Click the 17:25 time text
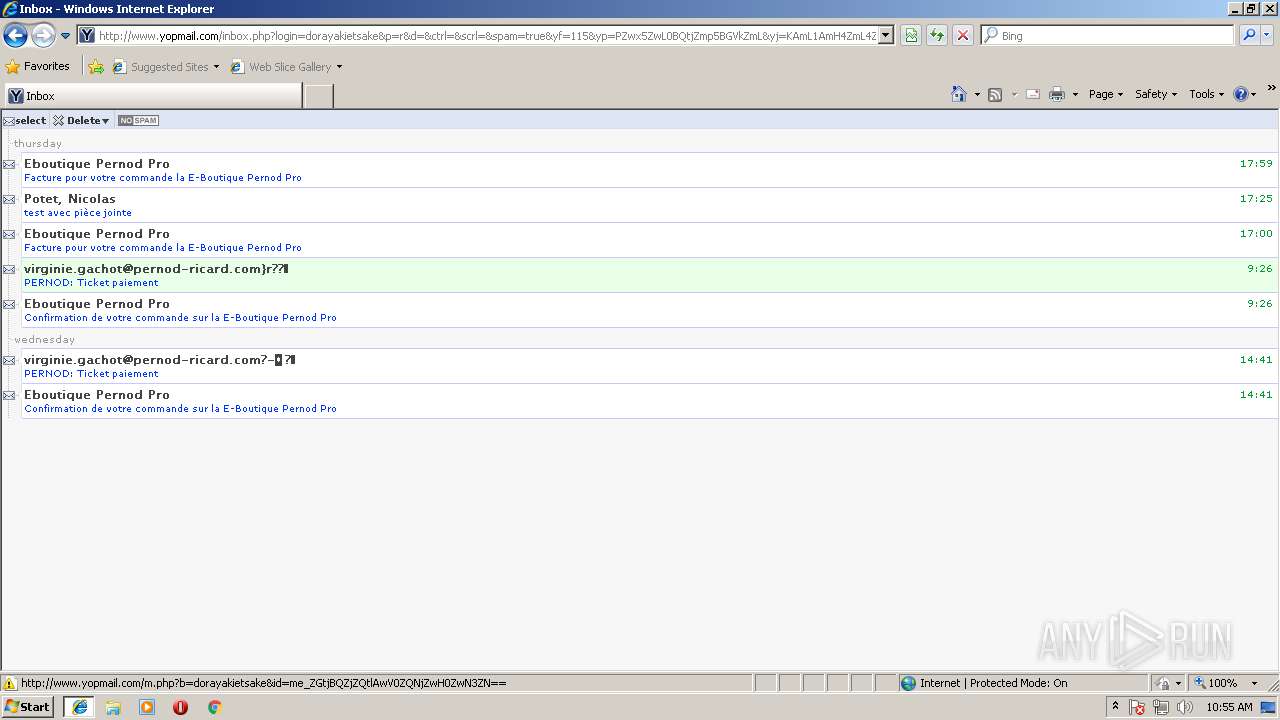Image resolution: width=1280 pixels, height=720 pixels. click(1256, 199)
